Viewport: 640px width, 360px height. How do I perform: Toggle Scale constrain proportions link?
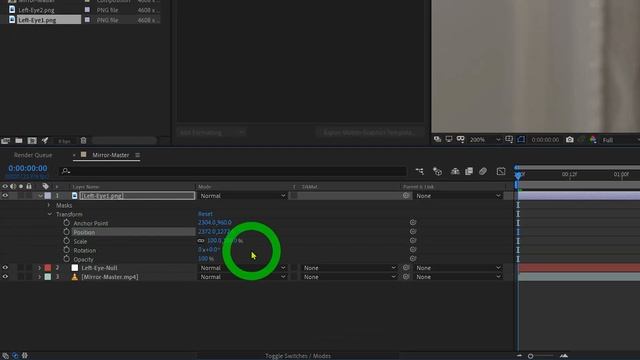201,241
